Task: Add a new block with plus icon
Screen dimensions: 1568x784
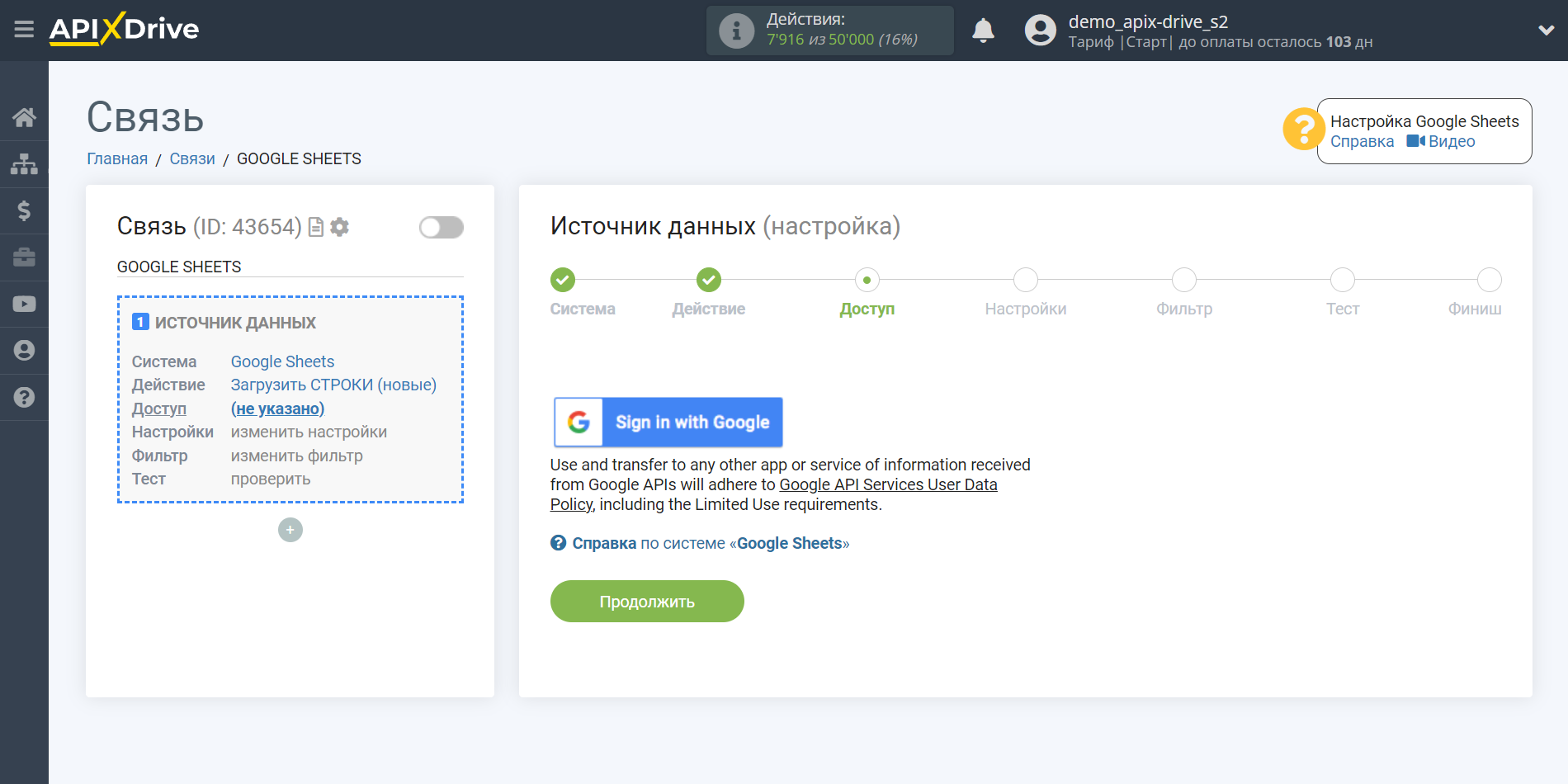Action: click(x=290, y=530)
